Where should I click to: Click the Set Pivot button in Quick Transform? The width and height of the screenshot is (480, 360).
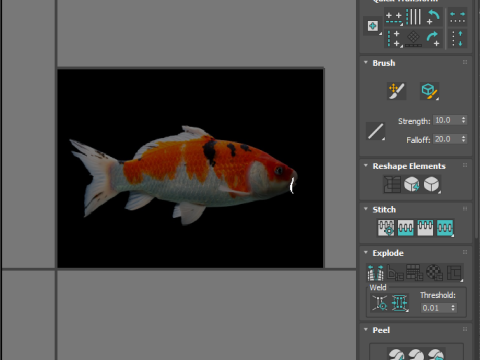[373, 26]
